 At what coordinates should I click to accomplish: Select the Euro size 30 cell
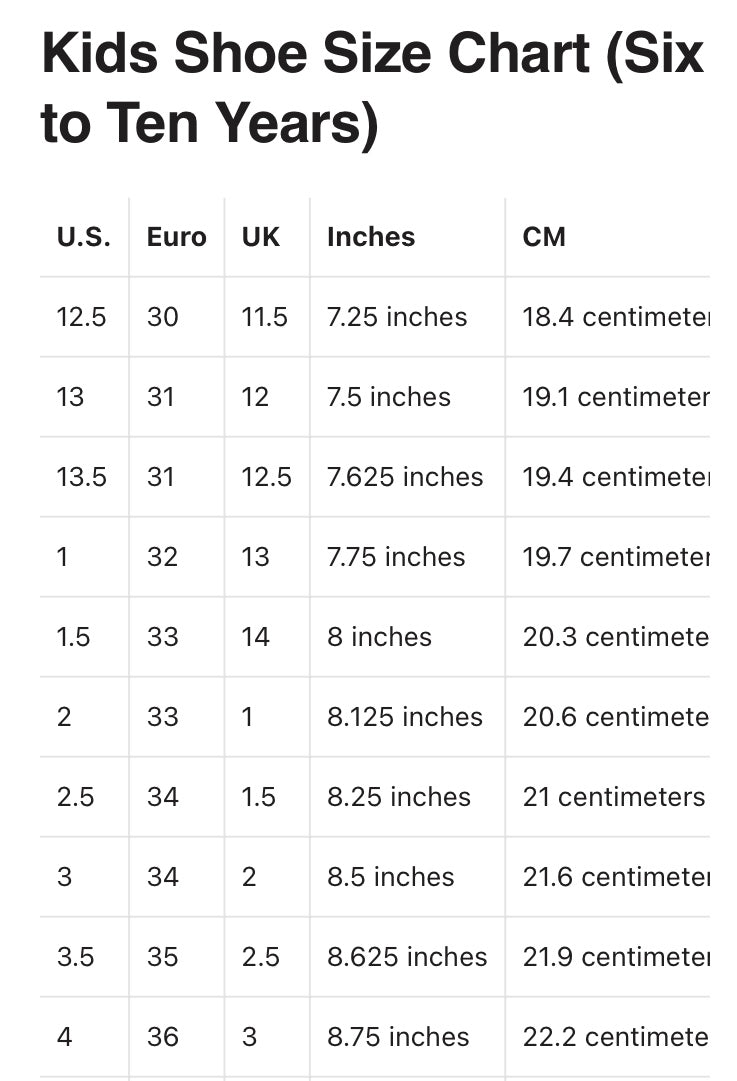click(x=163, y=317)
